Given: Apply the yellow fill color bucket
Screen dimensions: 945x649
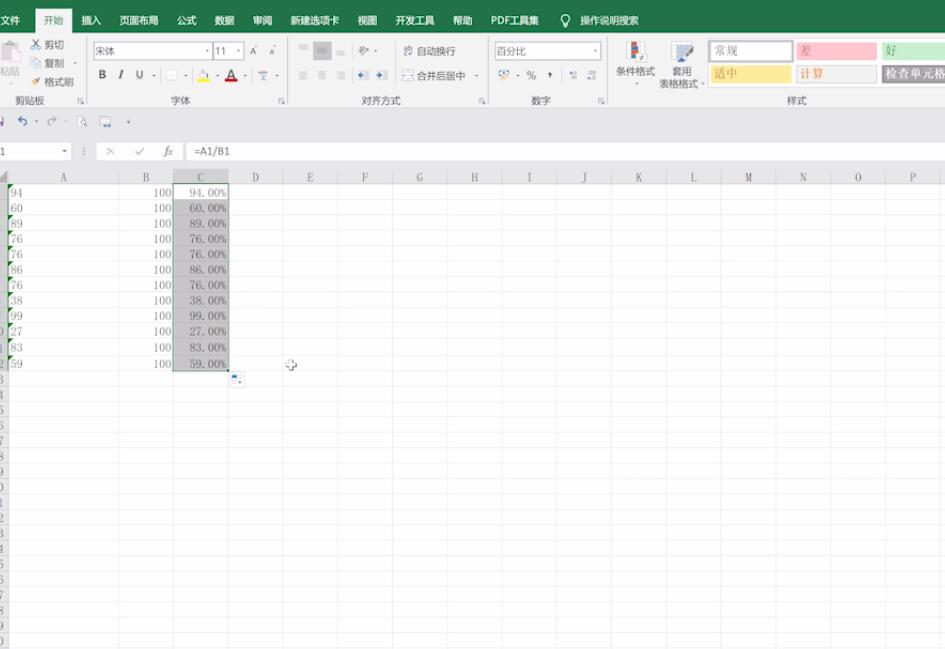Looking at the screenshot, I should click(204, 75).
